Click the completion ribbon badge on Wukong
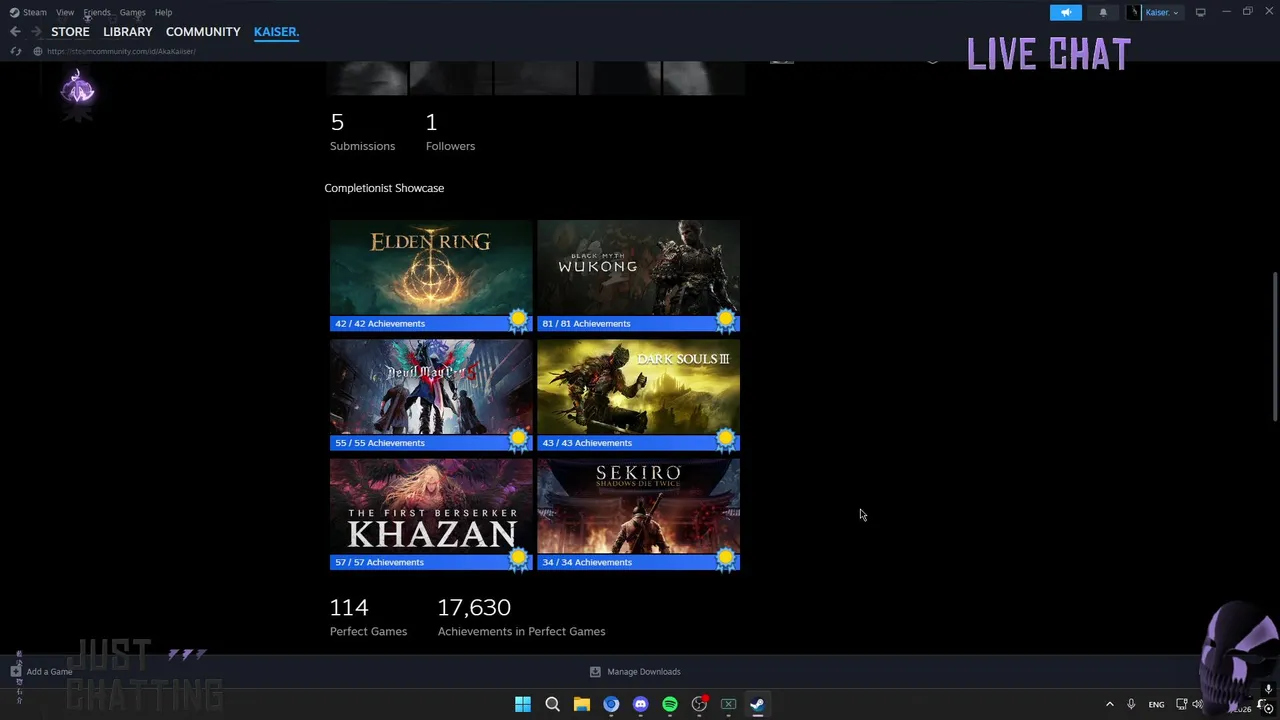Image resolution: width=1280 pixels, height=720 pixels. (726, 321)
